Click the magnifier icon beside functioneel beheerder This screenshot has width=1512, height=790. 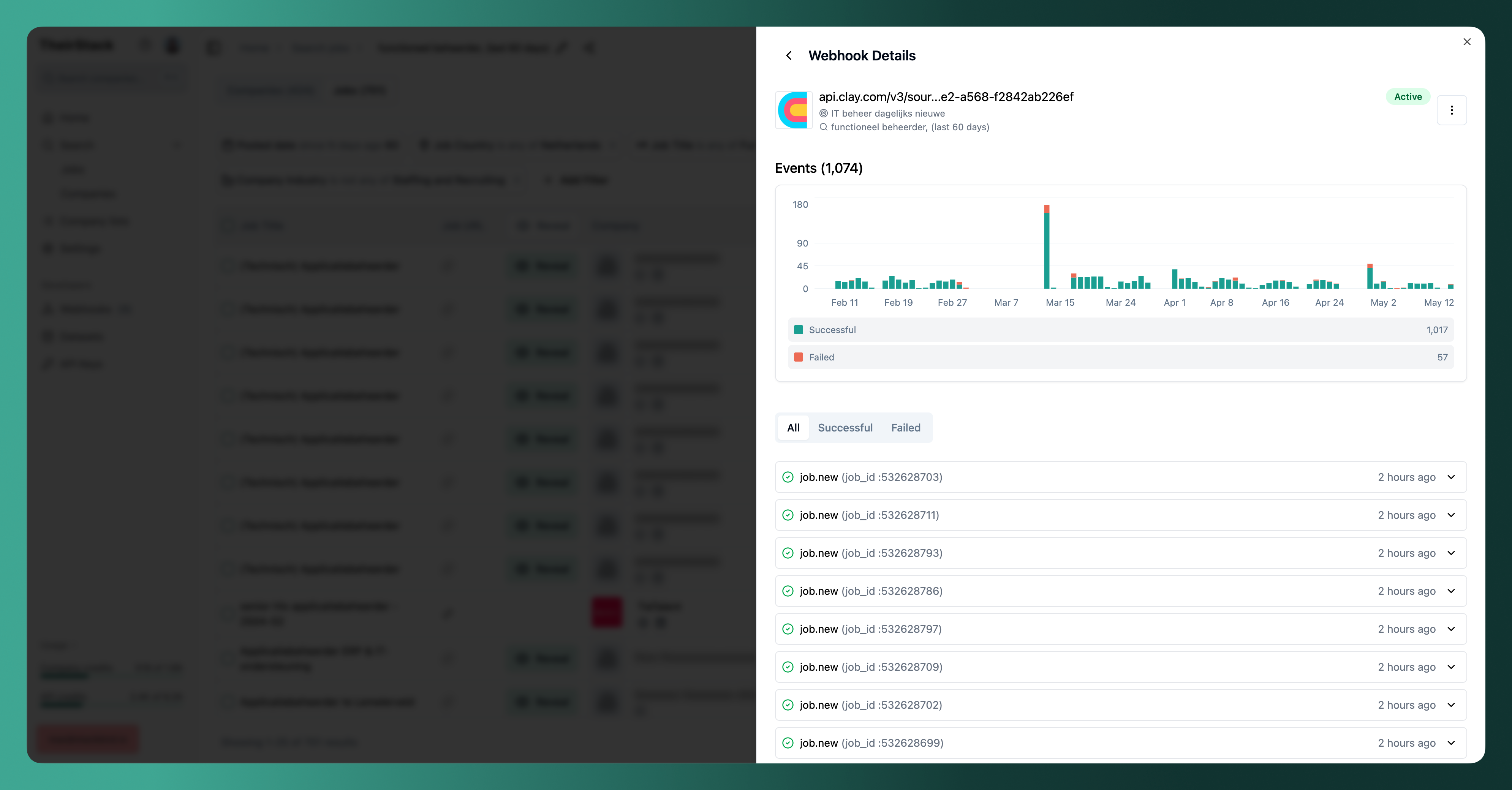point(824,127)
